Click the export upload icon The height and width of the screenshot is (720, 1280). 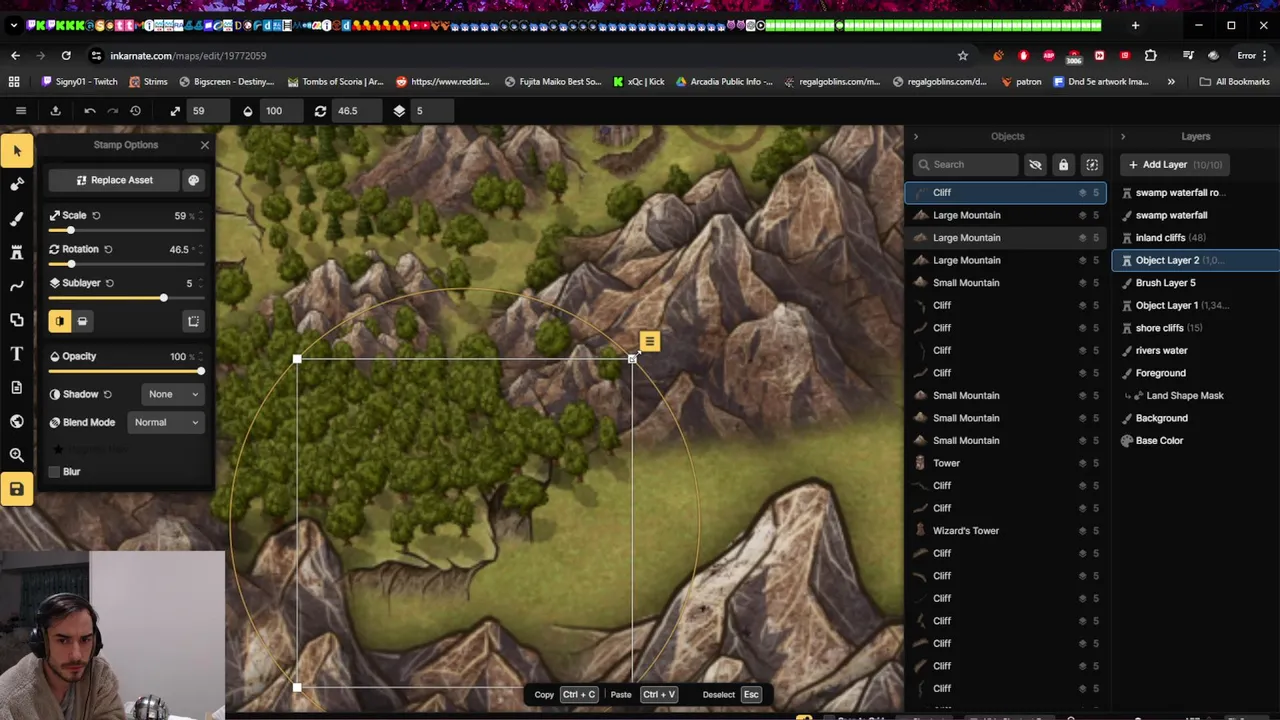(x=55, y=111)
